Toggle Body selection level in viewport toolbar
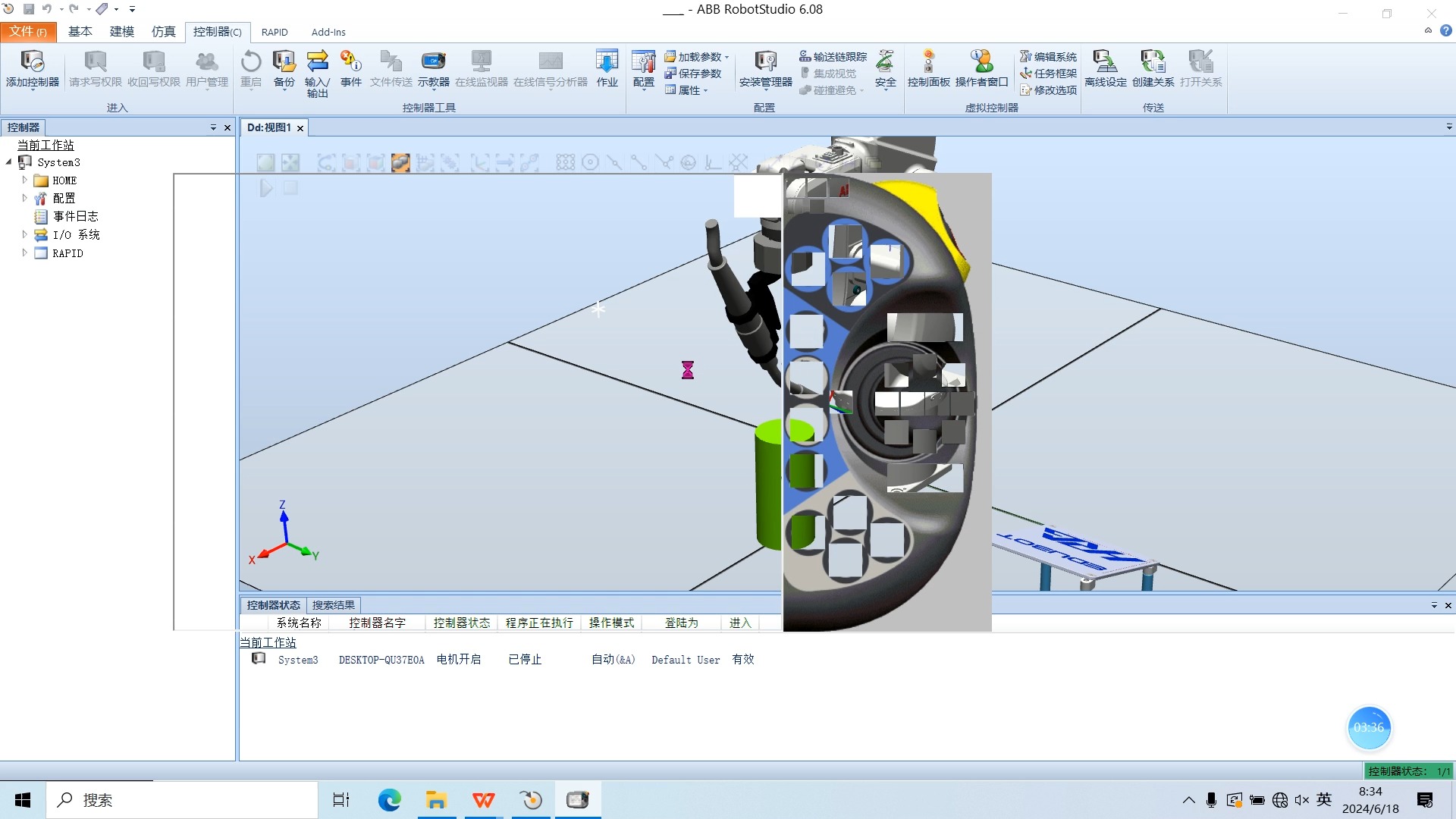Screen dimensions: 1456x819 tap(376, 162)
